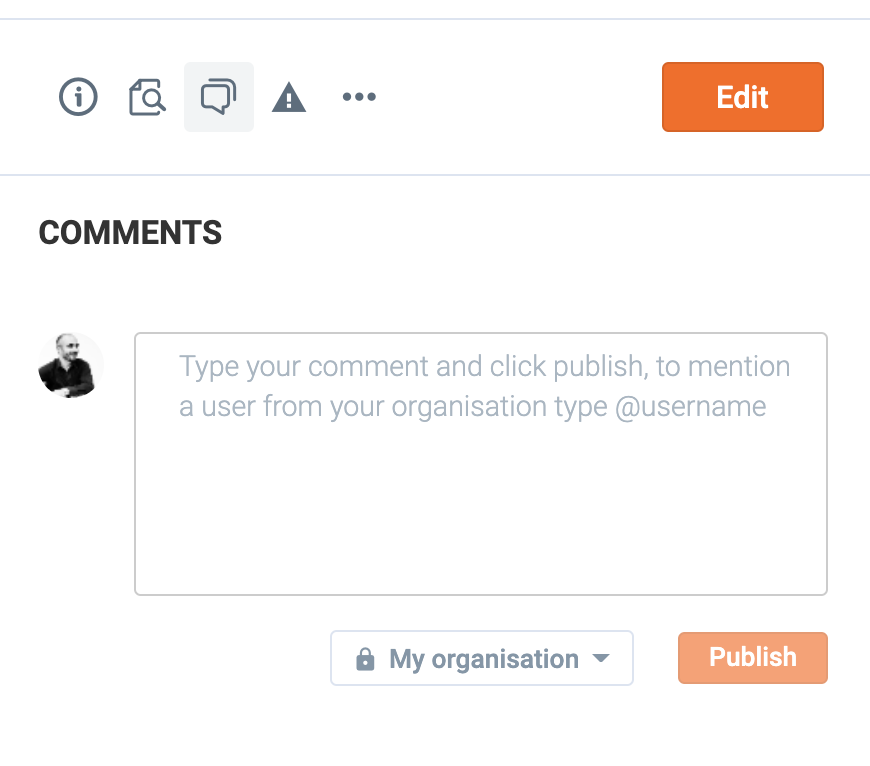Click the circled 'i' info tab
This screenshot has width=870, height=766.
pos(79,97)
